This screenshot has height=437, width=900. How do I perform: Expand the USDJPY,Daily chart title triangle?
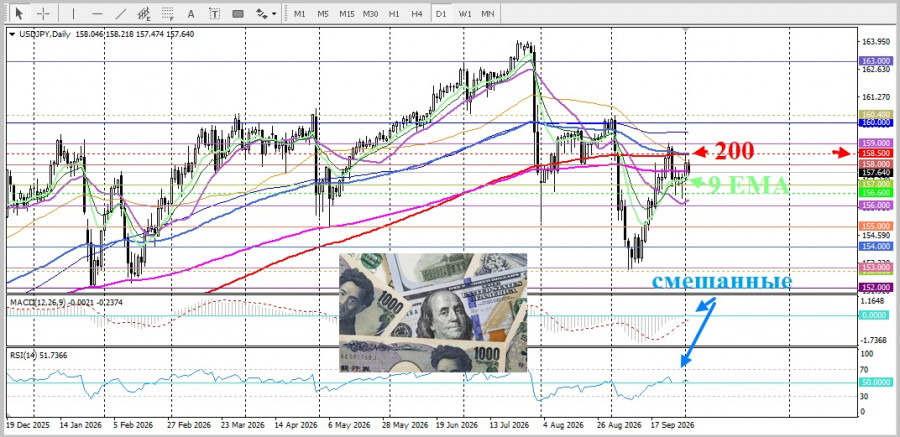tap(13, 34)
